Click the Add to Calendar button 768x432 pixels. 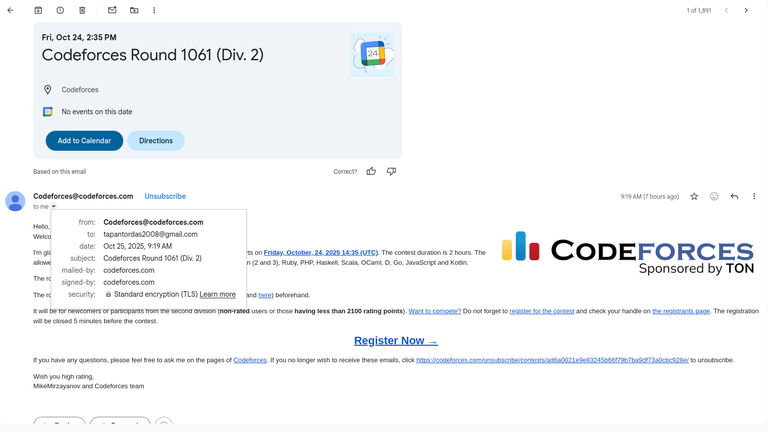pyautogui.click(x=84, y=141)
